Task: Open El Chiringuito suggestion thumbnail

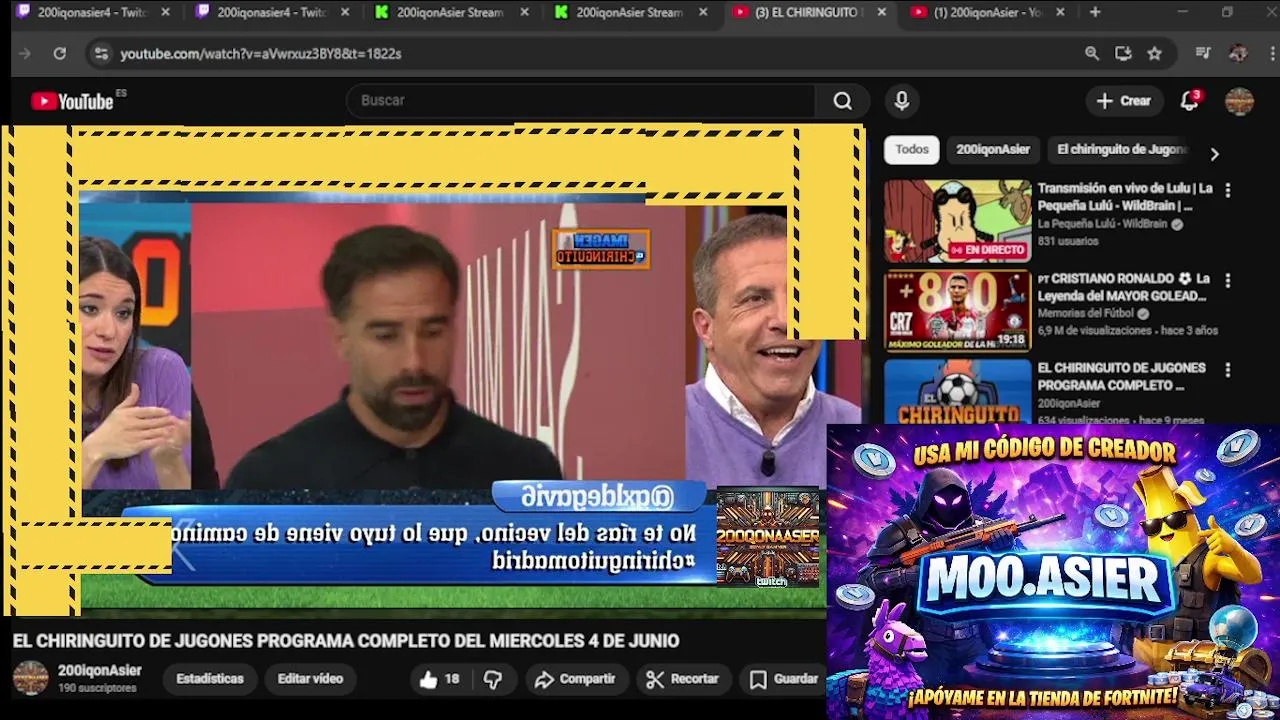Action: coord(957,391)
